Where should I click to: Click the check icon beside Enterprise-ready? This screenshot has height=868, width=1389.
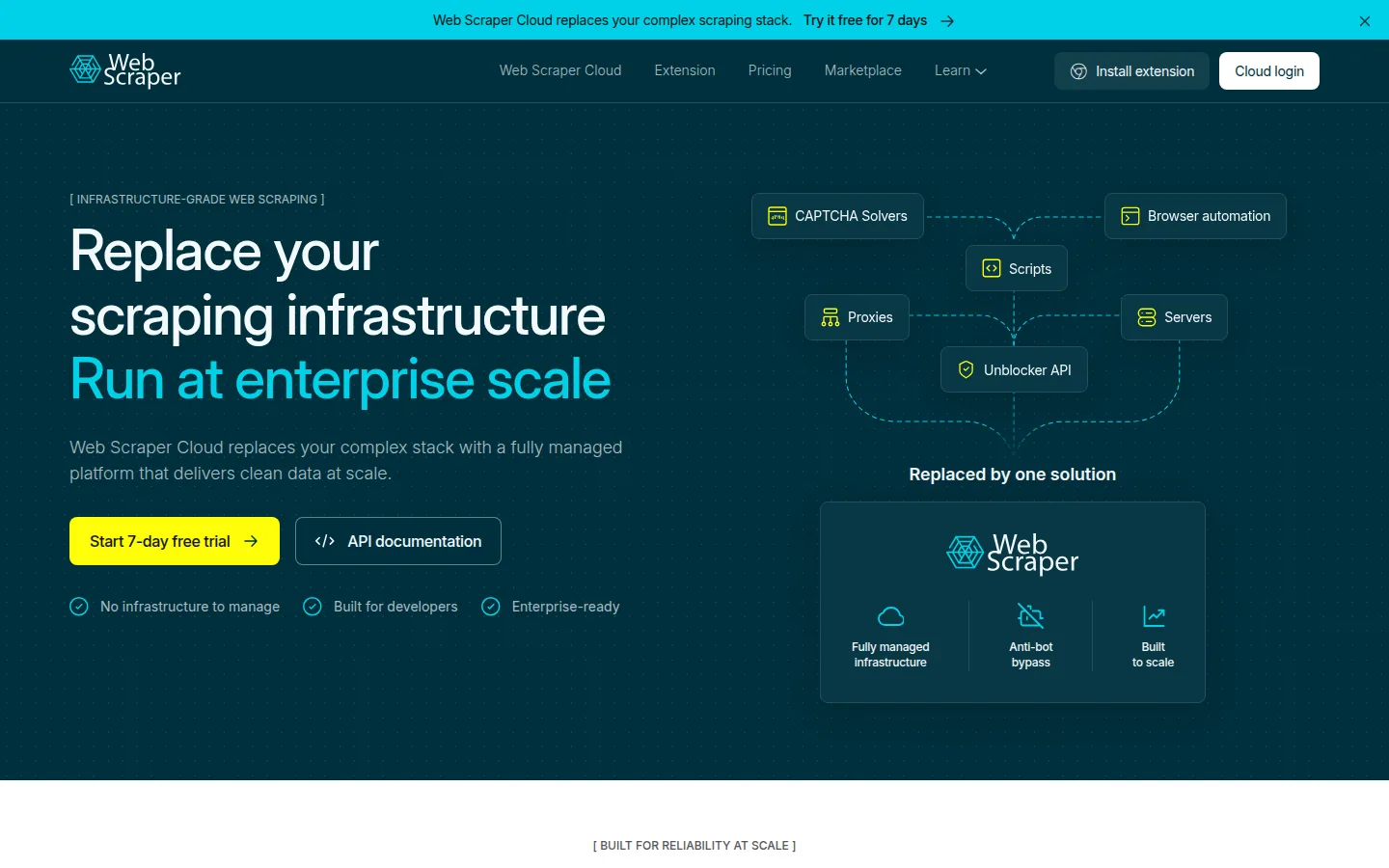tap(491, 607)
